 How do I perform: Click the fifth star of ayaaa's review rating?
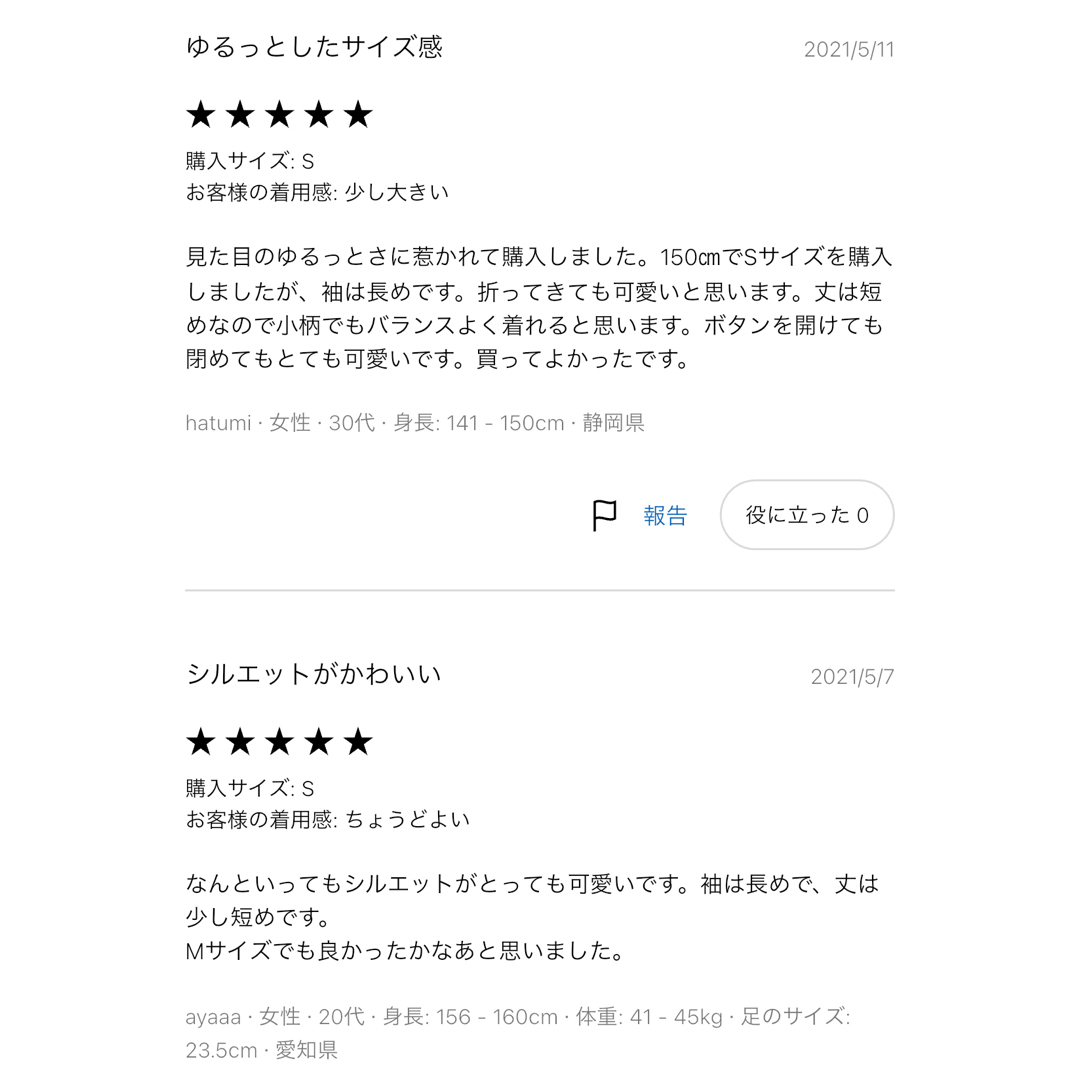click(x=358, y=742)
